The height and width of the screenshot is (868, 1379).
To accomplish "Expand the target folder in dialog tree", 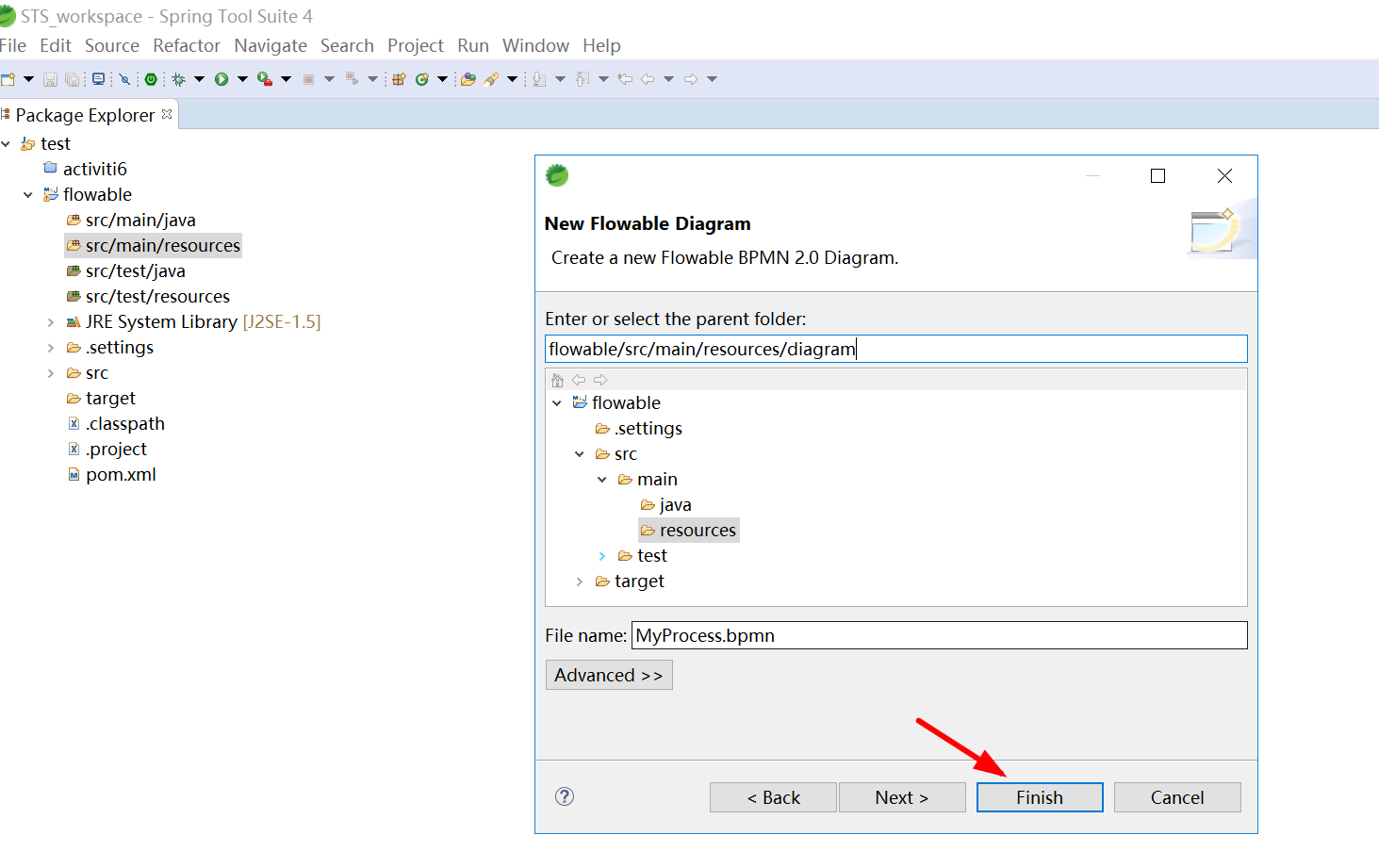I will coord(580,581).
